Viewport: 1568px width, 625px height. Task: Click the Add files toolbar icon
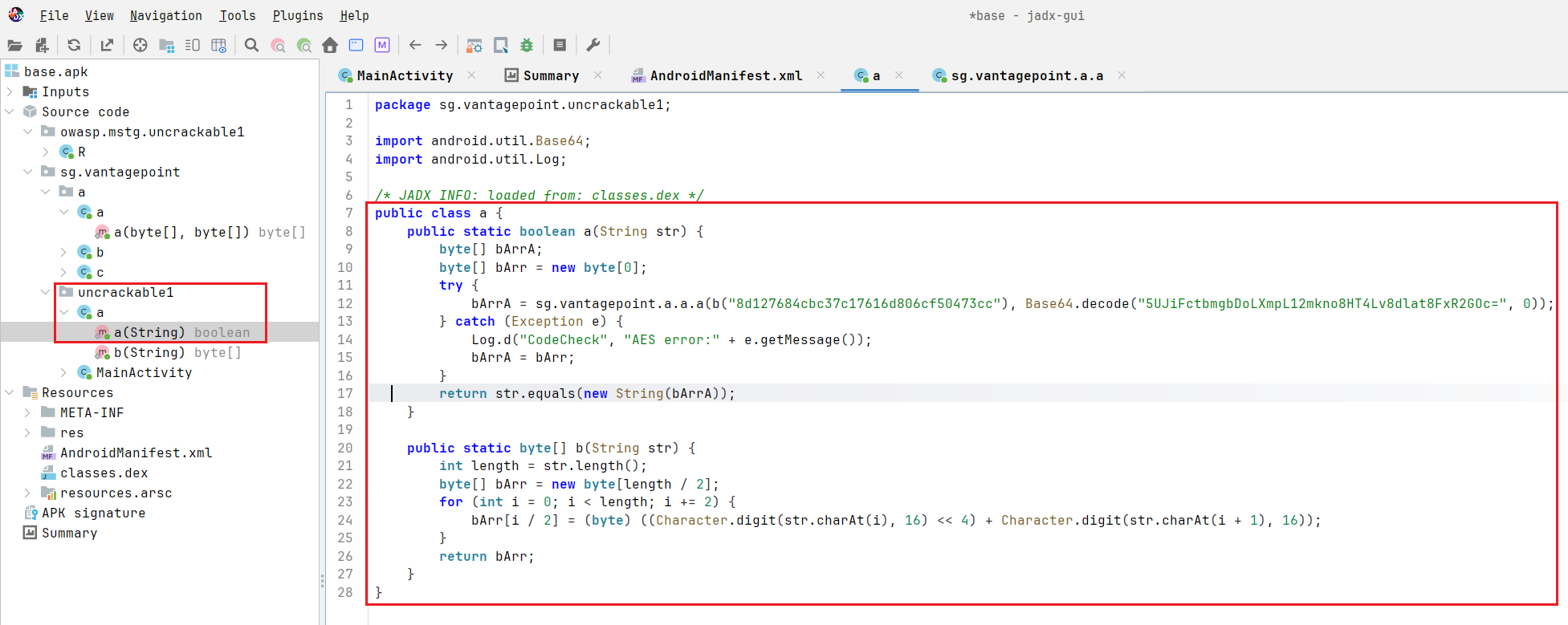[42, 46]
